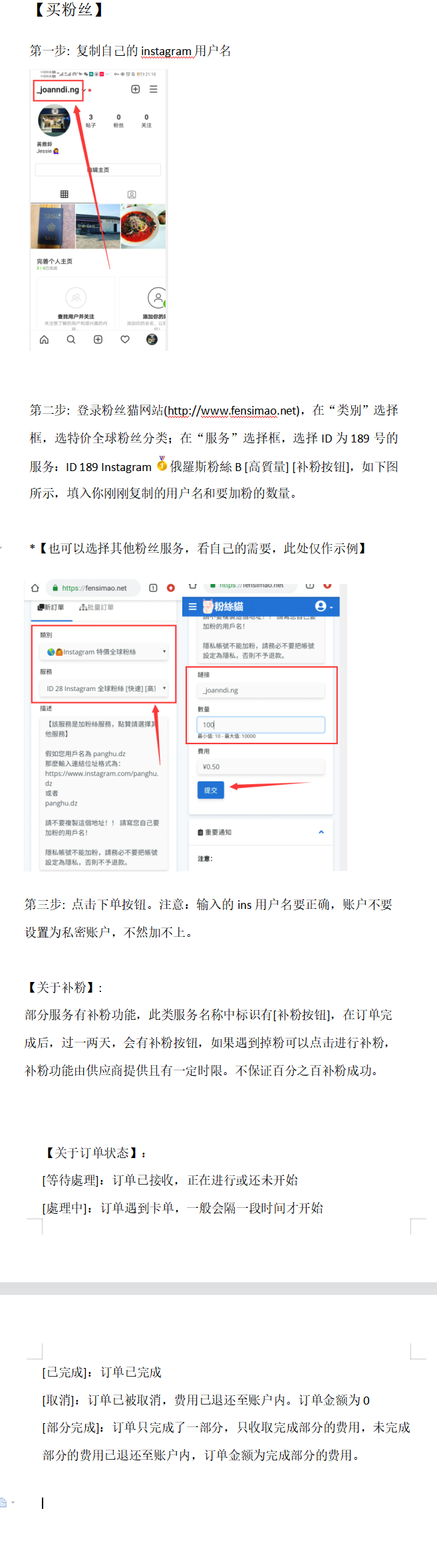Switch to the 新訂單 tab
The image size is (437, 1568).
(51, 607)
